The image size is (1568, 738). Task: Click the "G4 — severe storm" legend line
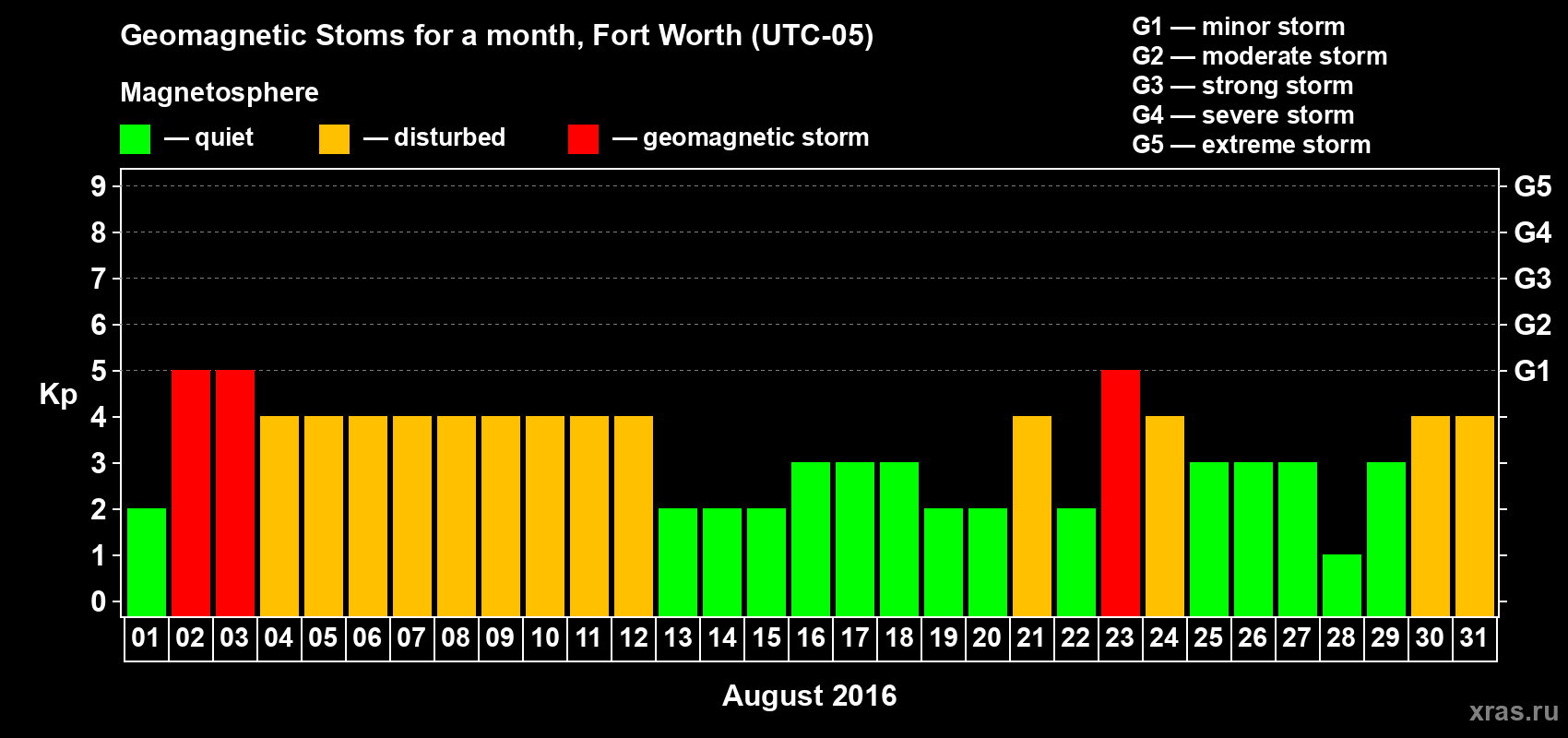pyautogui.click(x=1242, y=115)
